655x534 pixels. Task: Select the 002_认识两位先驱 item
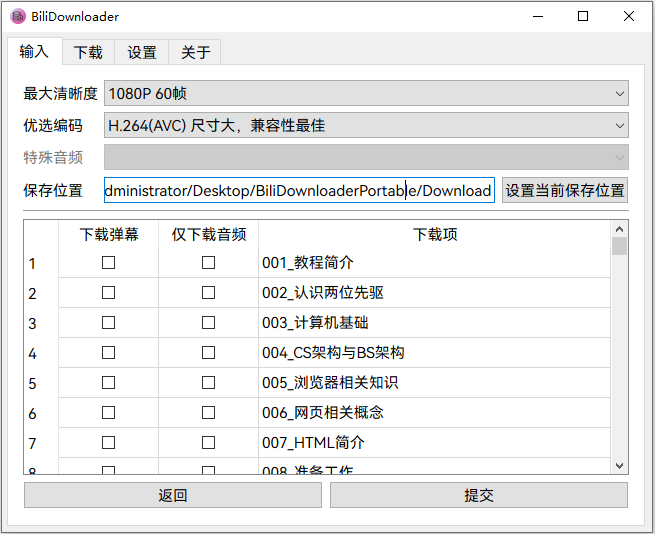pos(434,292)
